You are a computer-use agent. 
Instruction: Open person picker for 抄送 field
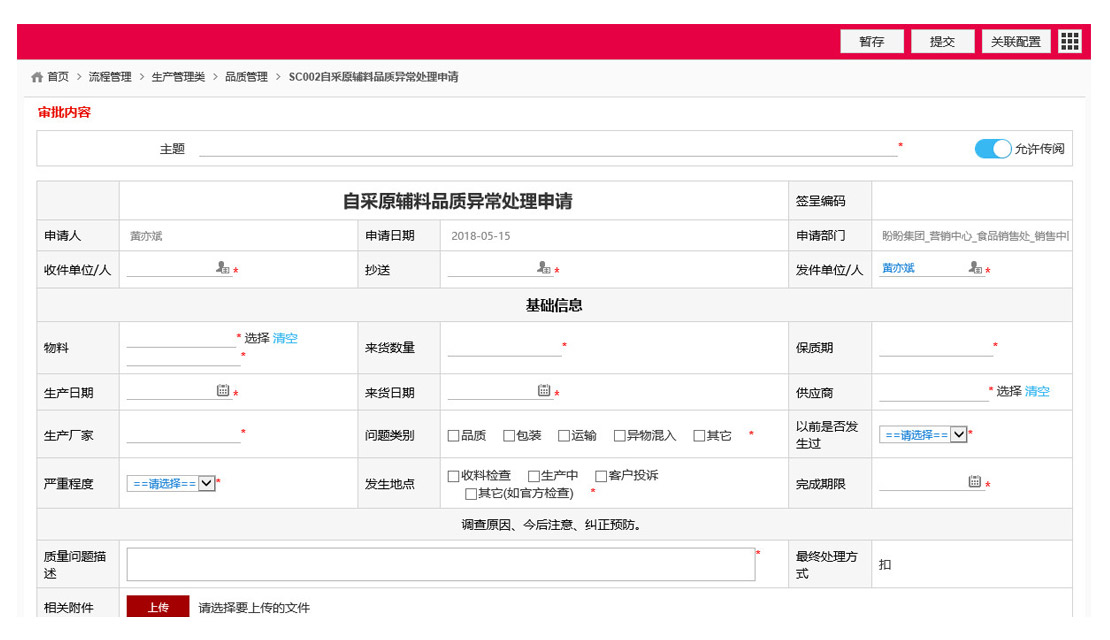544,268
